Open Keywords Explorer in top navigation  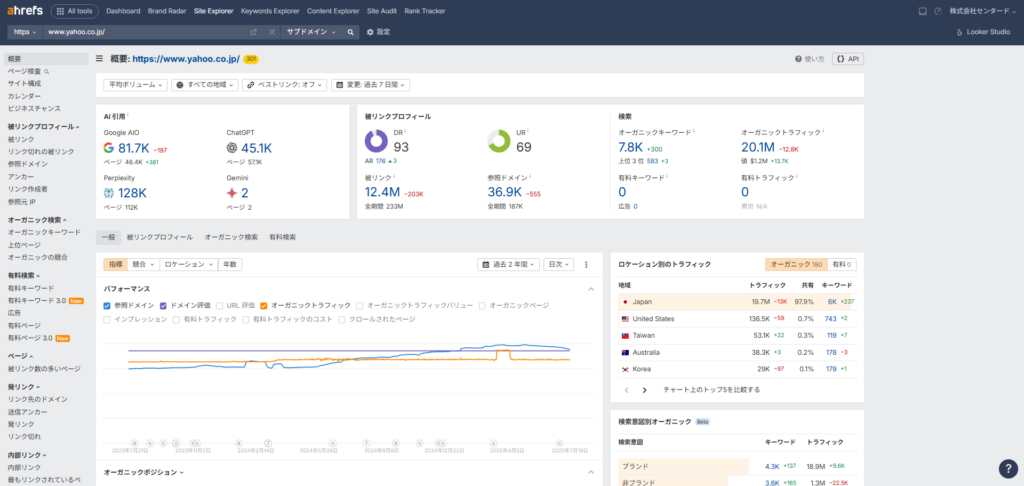[x=270, y=11]
